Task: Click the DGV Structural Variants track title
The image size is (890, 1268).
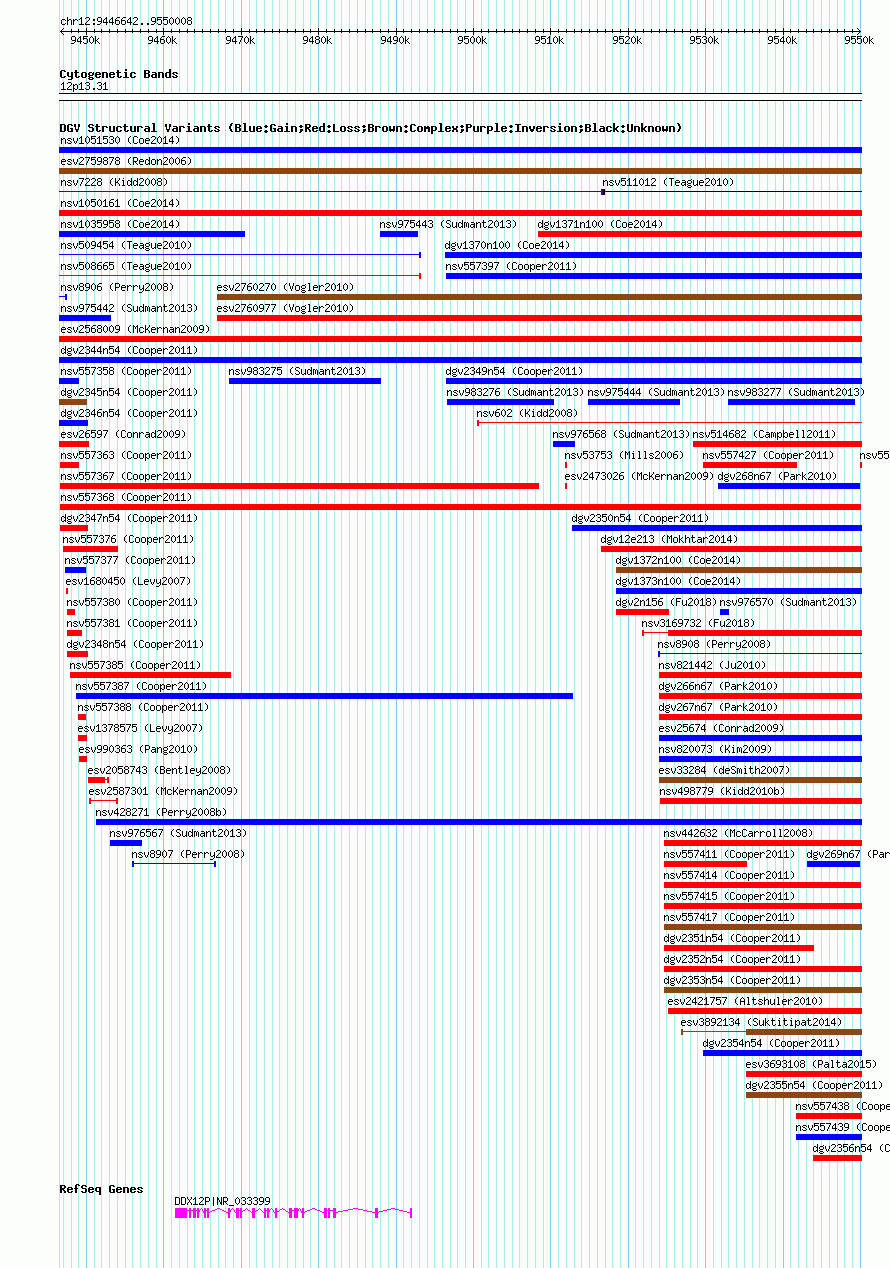Action: pos(371,128)
